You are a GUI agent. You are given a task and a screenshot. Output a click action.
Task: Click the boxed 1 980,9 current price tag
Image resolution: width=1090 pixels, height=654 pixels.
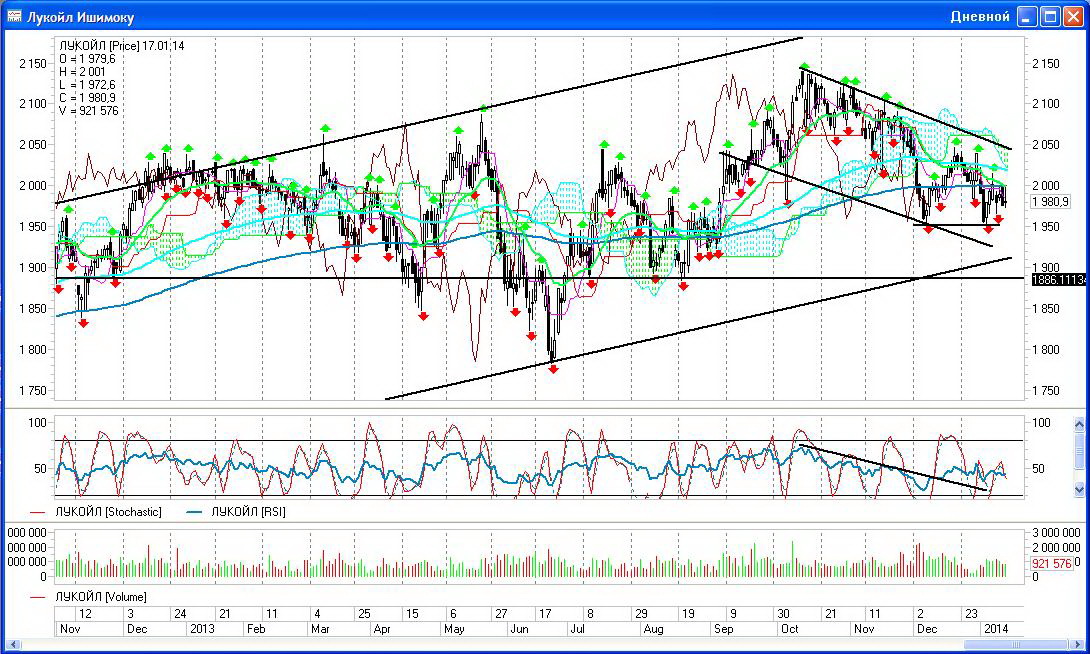click(x=1050, y=202)
